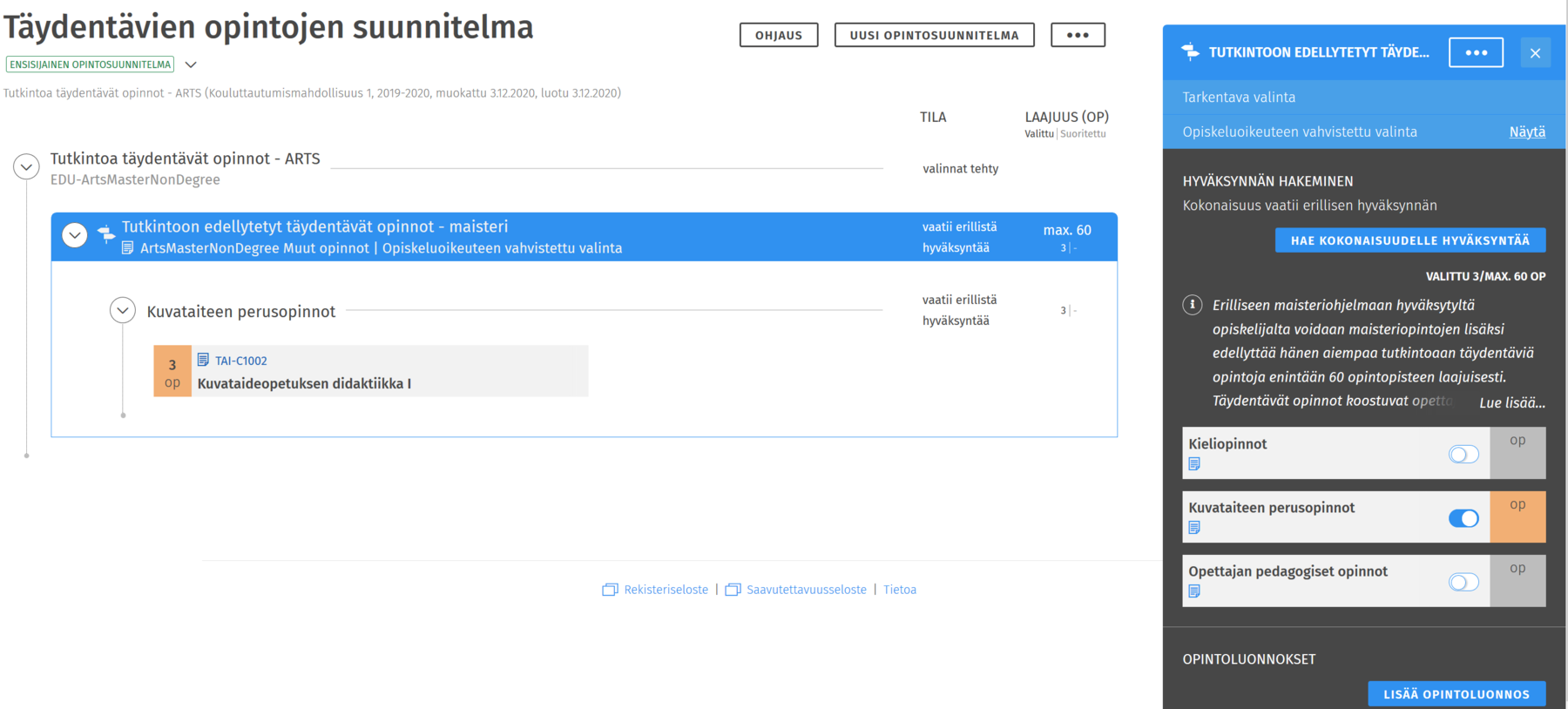Expand the description with Lue lisää

1511,402
